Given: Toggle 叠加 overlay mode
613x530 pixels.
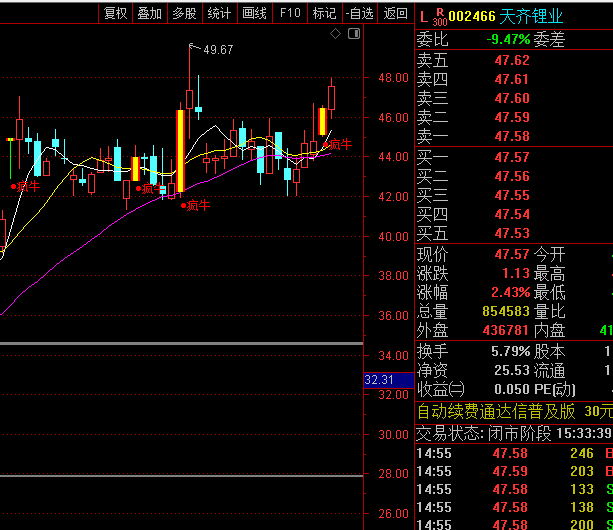Looking at the screenshot, I should pyautogui.click(x=149, y=13).
